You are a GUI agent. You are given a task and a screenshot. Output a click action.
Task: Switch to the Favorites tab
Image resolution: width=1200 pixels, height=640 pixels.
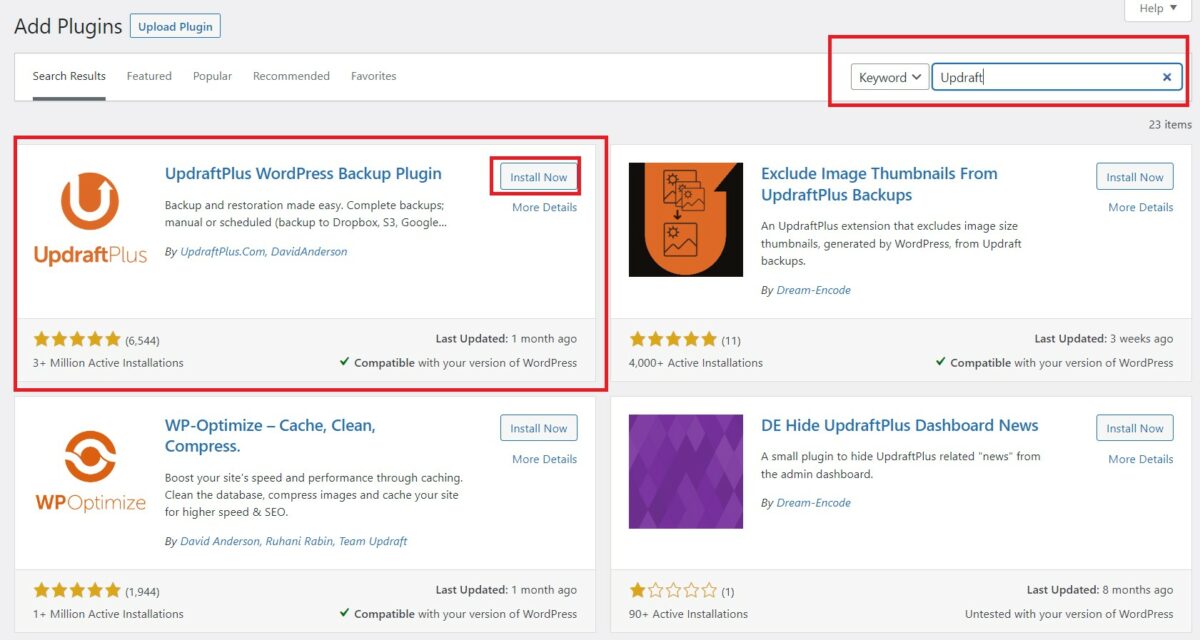373,75
